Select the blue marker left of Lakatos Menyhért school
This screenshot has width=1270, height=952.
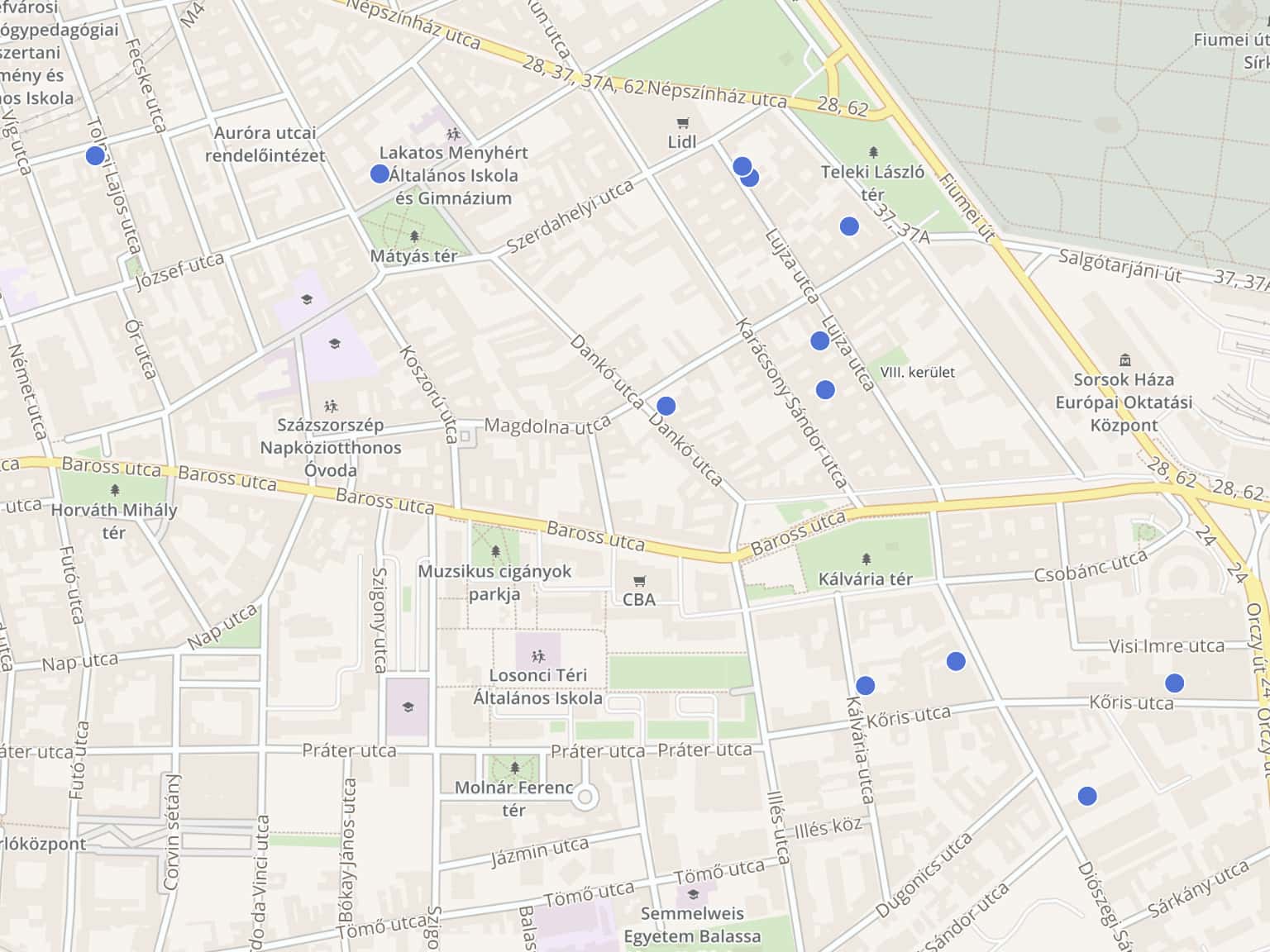(380, 174)
